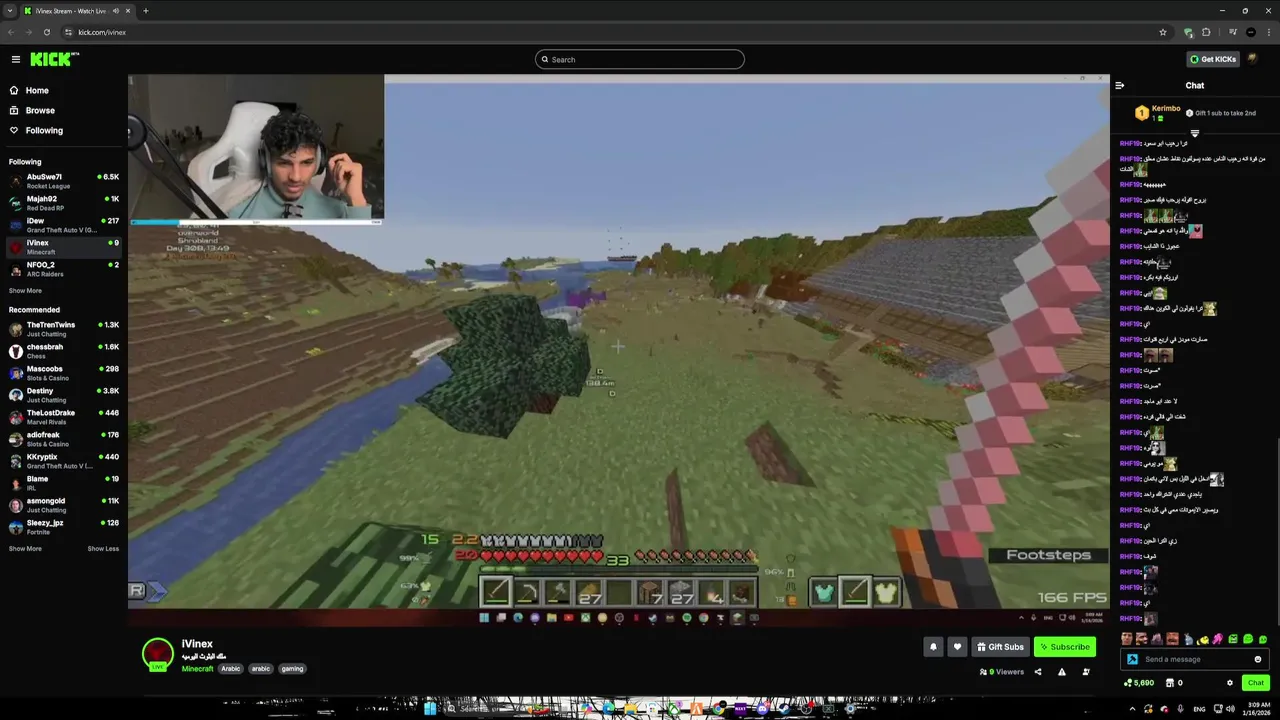This screenshot has width=1280, height=720.
Task: Click the 5,690 channel points balance
Action: (1139, 683)
